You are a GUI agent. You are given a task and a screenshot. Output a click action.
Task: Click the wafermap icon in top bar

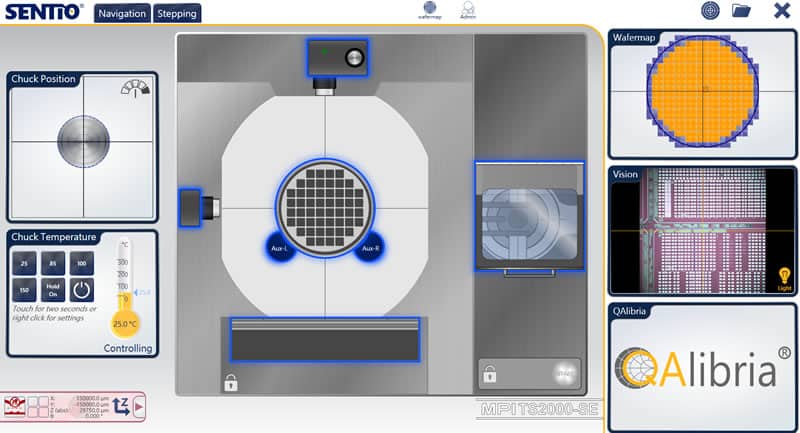click(x=429, y=9)
